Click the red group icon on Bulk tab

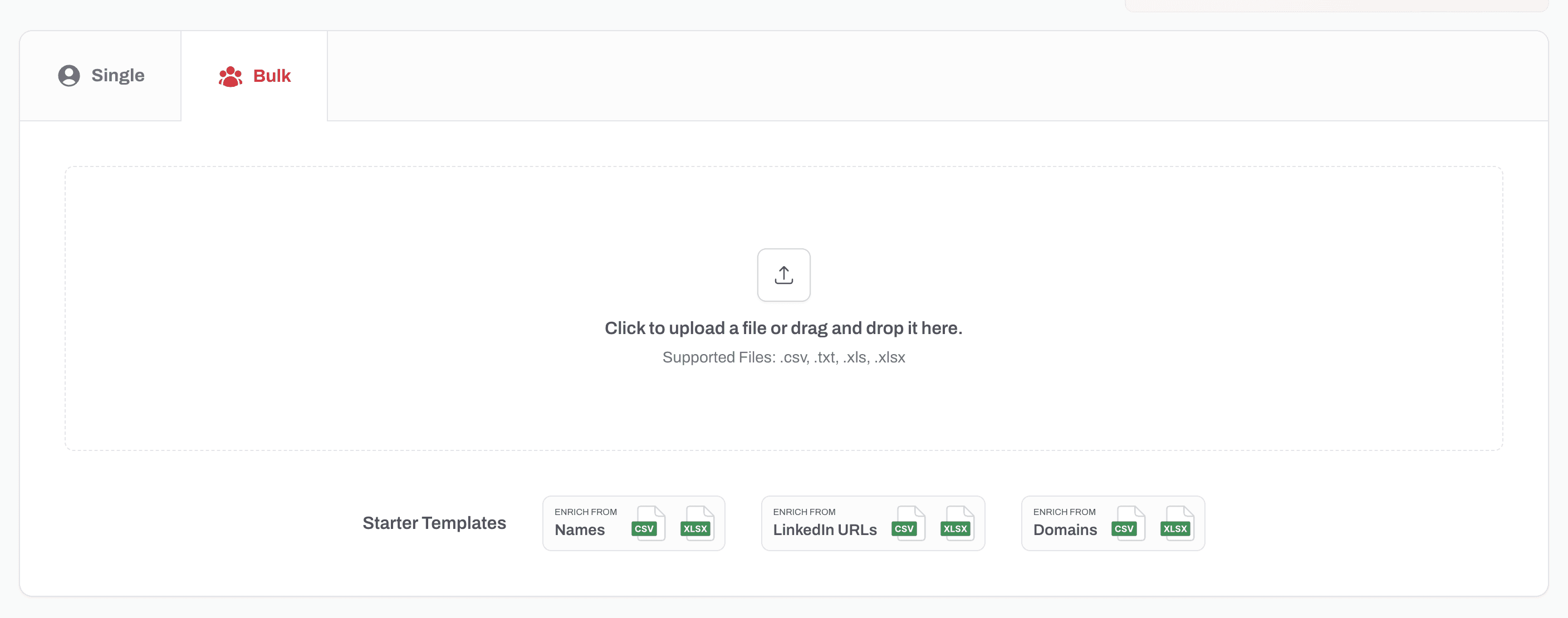[230, 76]
